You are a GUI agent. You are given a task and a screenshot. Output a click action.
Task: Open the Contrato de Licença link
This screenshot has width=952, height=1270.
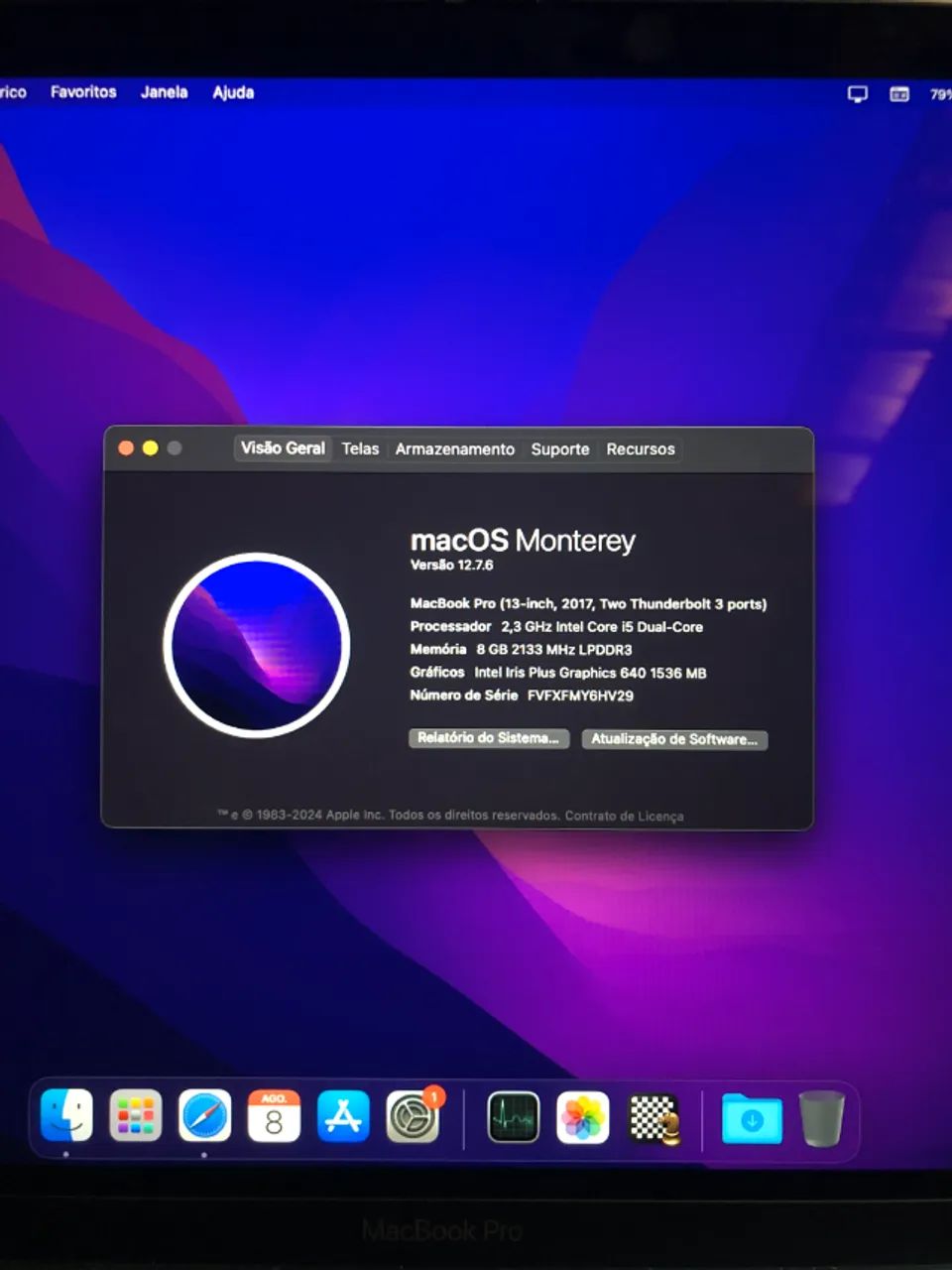pyautogui.click(x=624, y=816)
